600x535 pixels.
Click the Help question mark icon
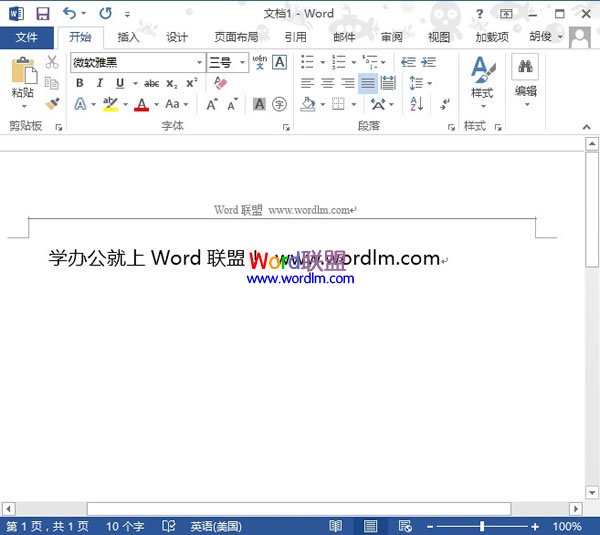click(x=479, y=14)
